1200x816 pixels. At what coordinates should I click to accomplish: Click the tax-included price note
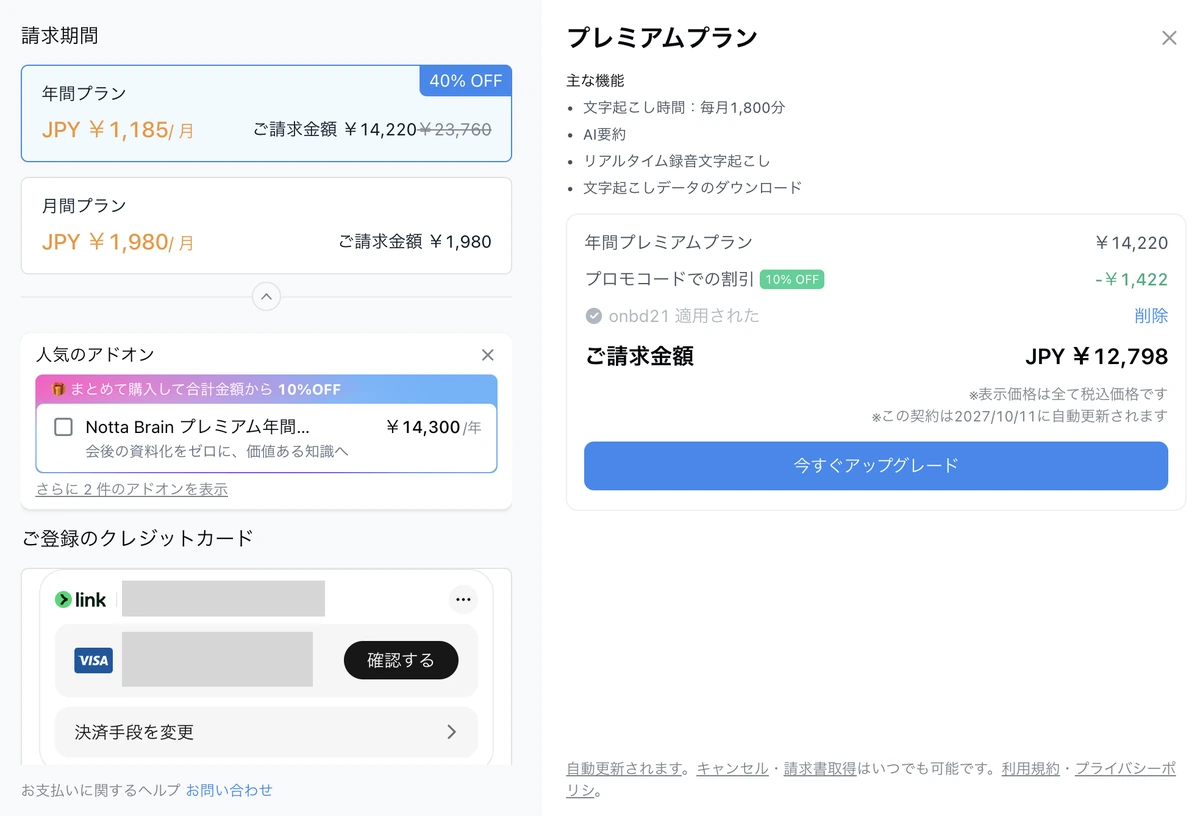tap(1068, 394)
